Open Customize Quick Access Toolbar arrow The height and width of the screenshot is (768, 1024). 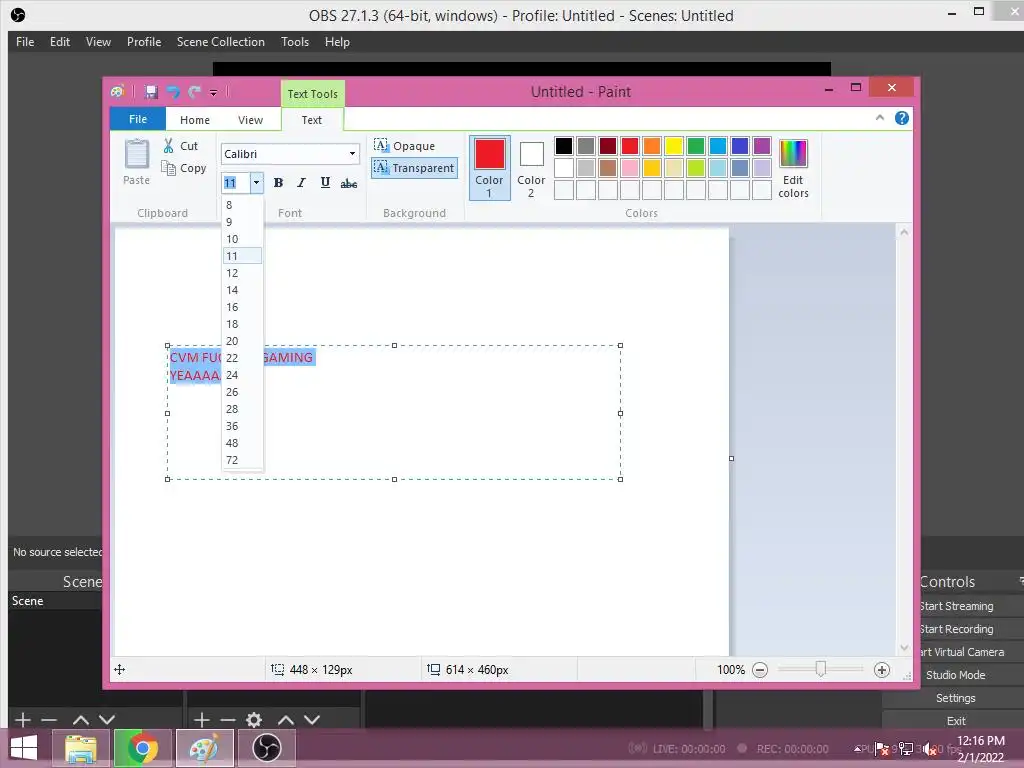tap(214, 93)
